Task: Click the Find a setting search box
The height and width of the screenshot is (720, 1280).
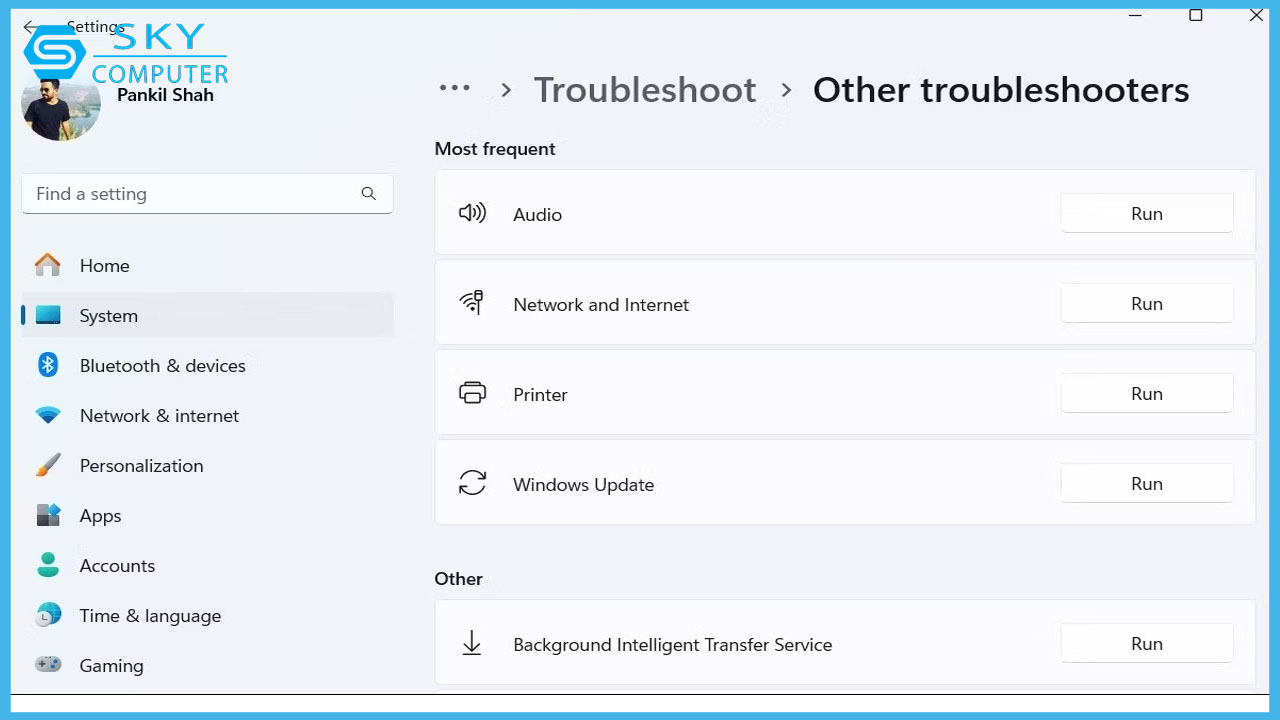Action: 207,194
